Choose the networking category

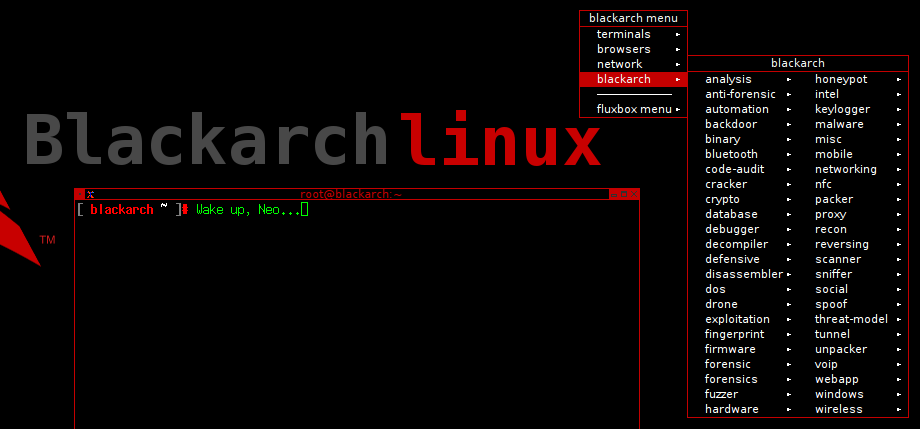click(853, 169)
